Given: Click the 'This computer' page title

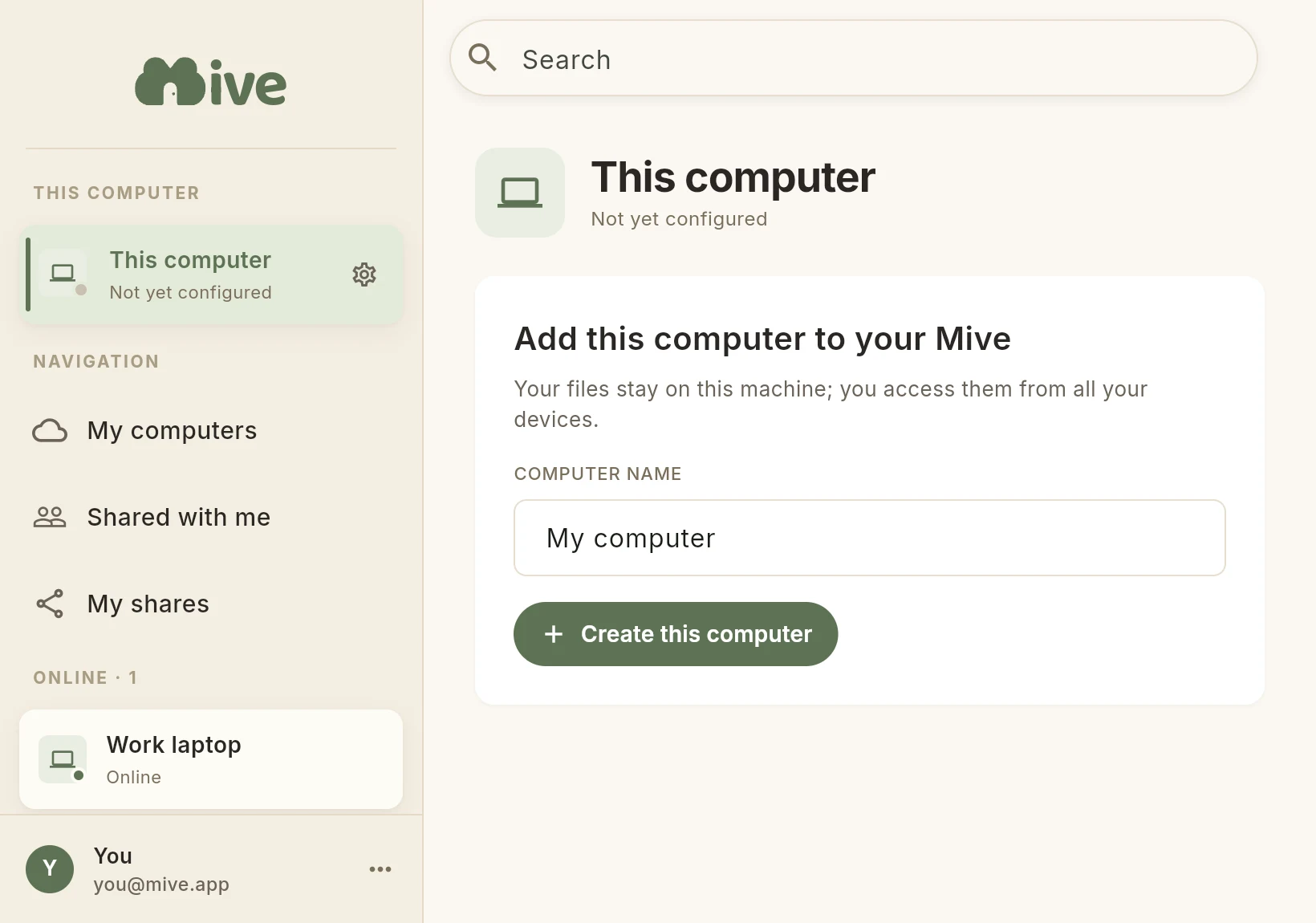Looking at the screenshot, I should coord(733,177).
